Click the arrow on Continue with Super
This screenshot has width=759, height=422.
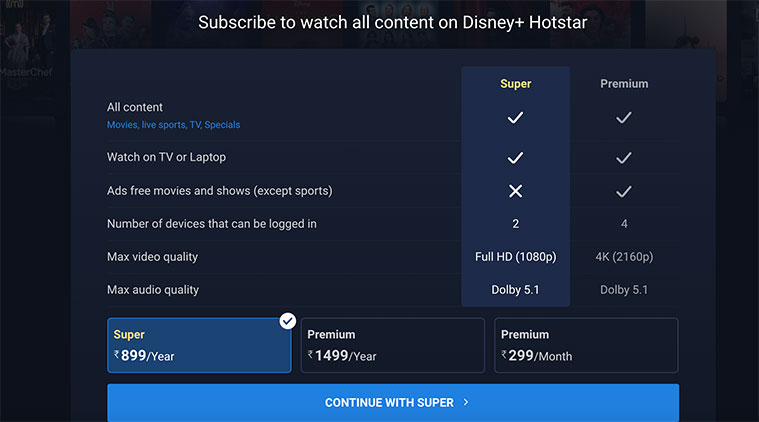click(x=466, y=403)
